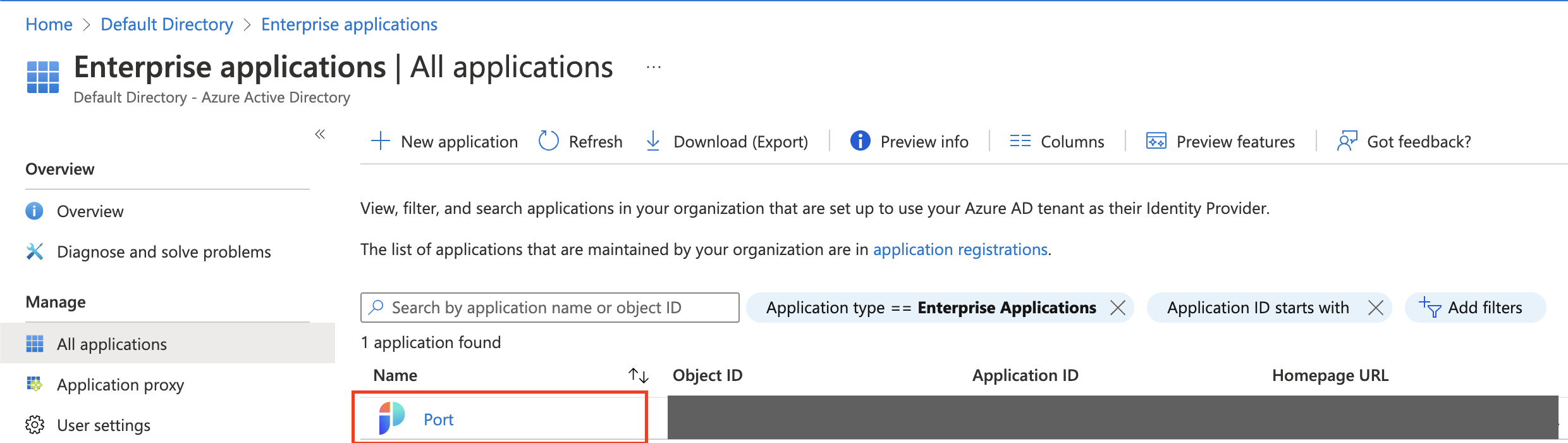Image resolution: width=1568 pixels, height=443 pixels.
Task: Open Preview features from toolbar
Action: click(x=1221, y=142)
